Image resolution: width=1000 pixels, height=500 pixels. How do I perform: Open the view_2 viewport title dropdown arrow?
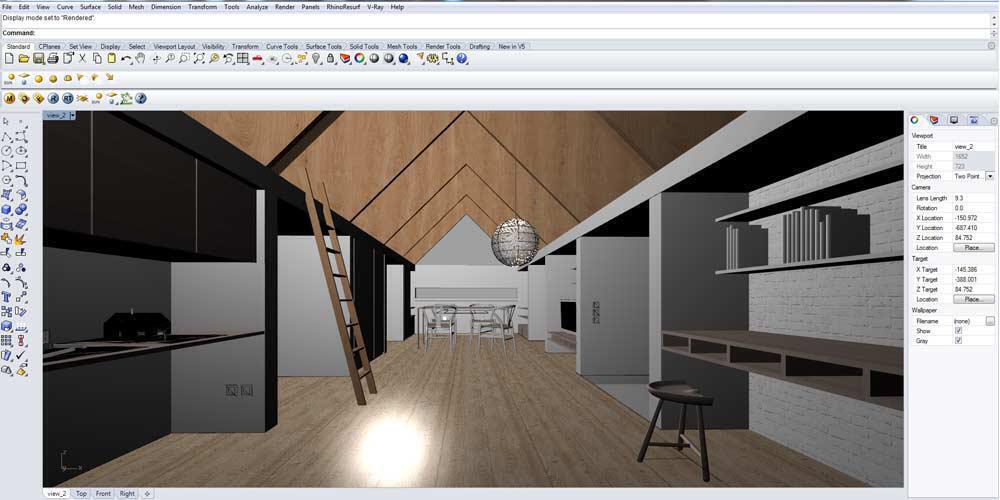73,115
